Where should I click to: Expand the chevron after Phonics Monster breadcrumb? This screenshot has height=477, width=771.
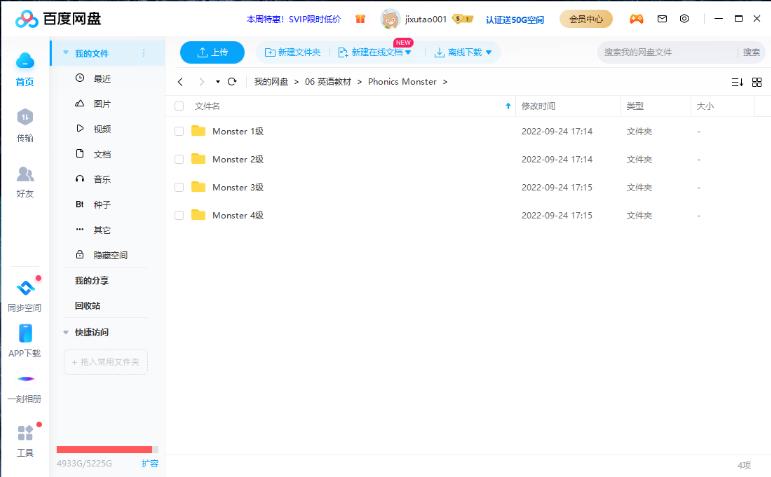coord(445,82)
